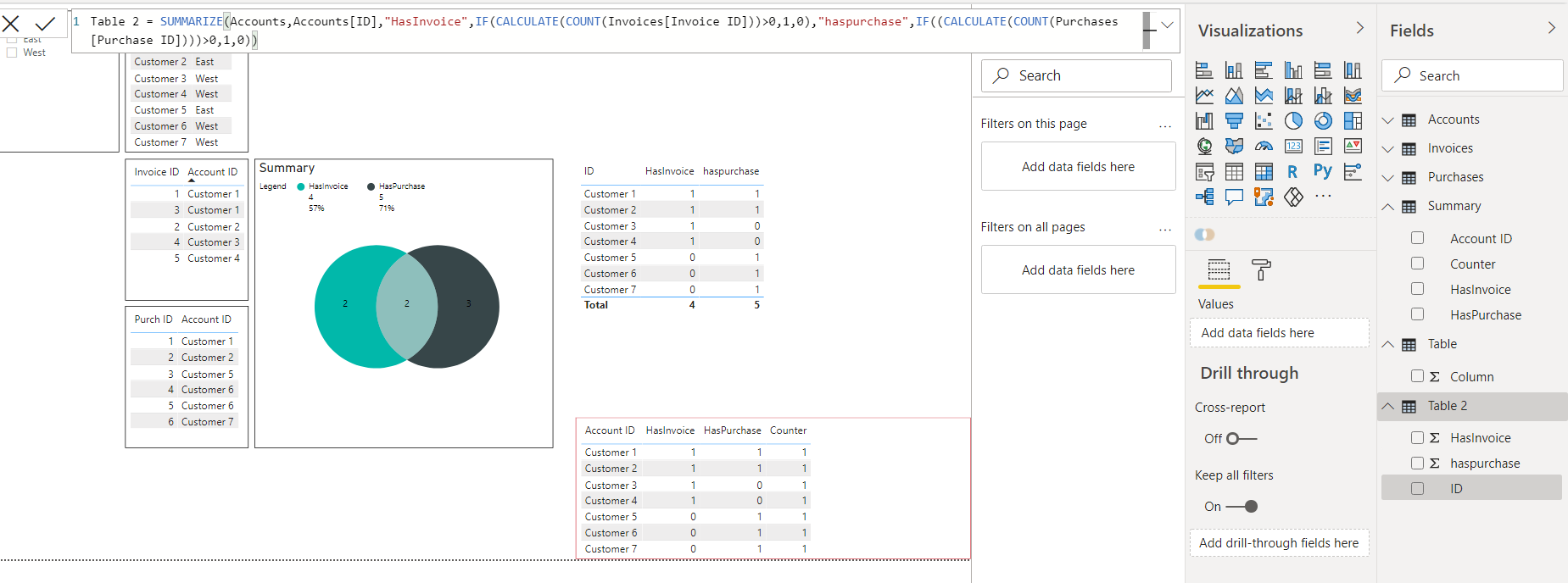Select the waterfall chart visual
The width and height of the screenshot is (1568, 583).
click(1204, 121)
